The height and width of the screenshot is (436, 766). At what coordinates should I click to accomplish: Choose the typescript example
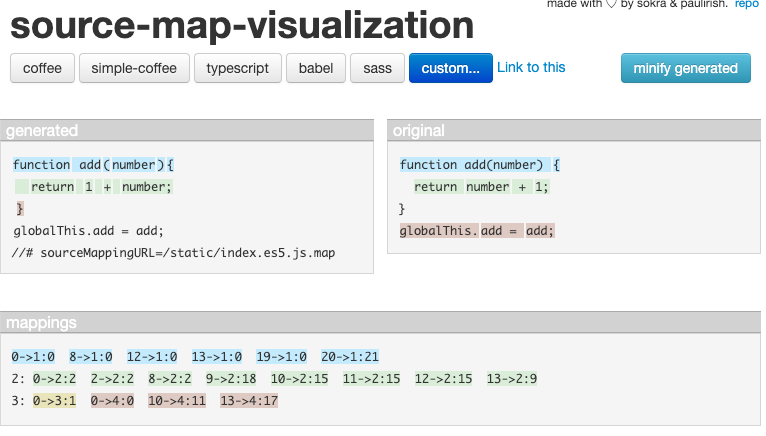point(240,68)
